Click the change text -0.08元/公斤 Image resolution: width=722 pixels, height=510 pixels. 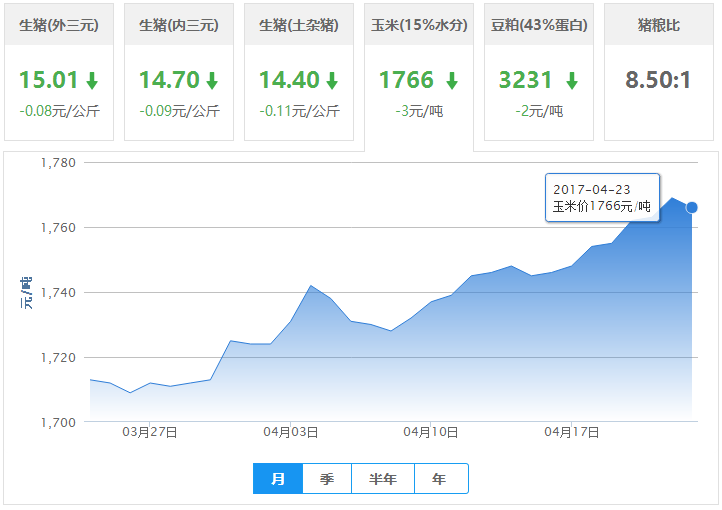[59, 111]
